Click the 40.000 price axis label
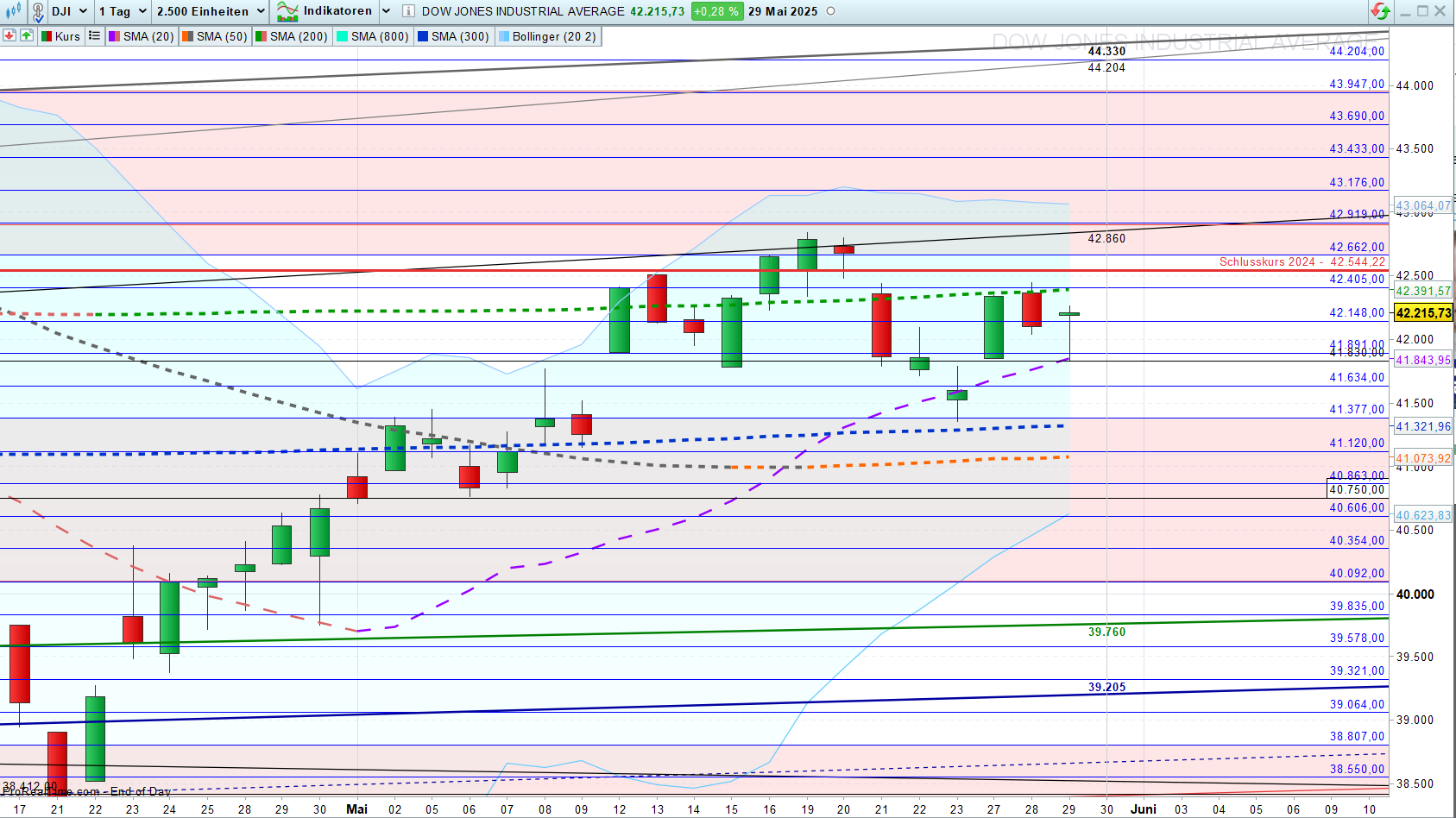This screenshot has height=818, width=1456. pyautogui.click(x=1415, y=594)
